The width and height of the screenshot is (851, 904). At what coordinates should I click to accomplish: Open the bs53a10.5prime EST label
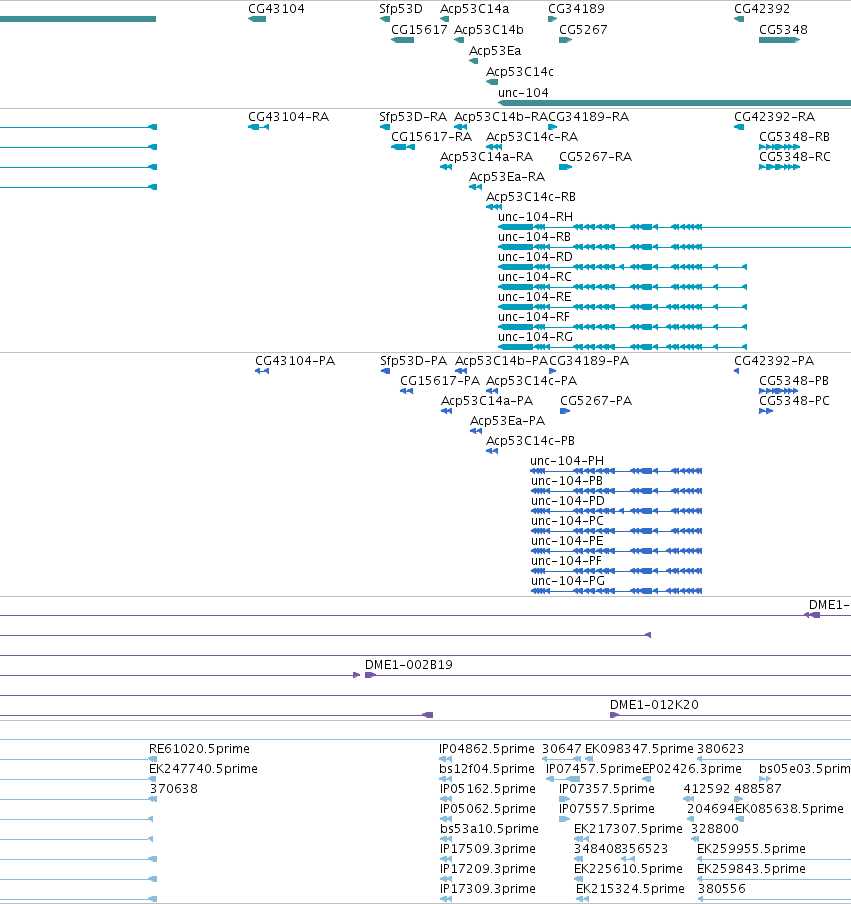pos(489,828)
